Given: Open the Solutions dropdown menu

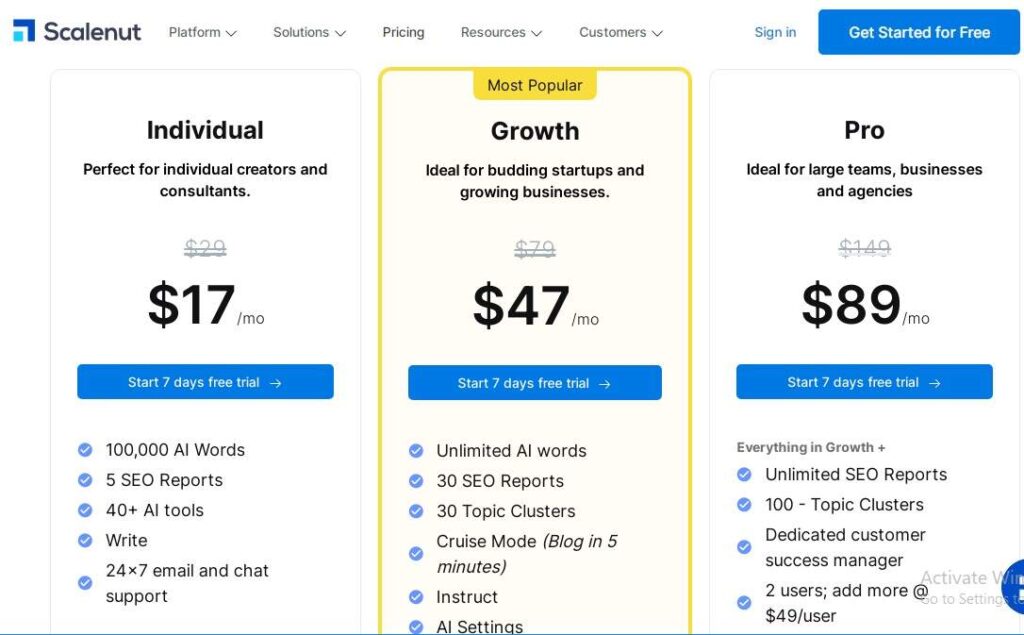Looking at the screenshot, I should coord(309,32).
